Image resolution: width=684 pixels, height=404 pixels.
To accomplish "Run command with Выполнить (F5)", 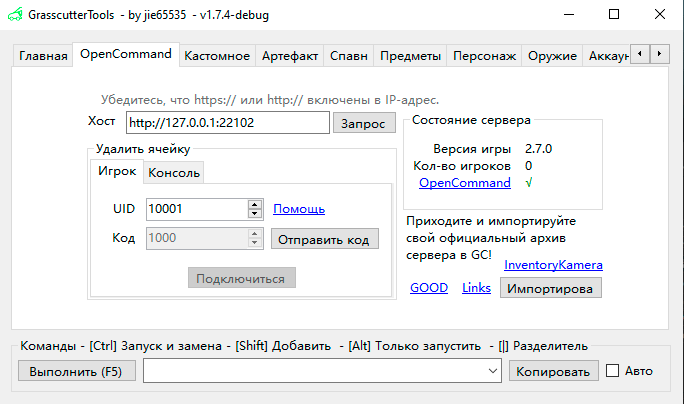I will coord(76,371).
